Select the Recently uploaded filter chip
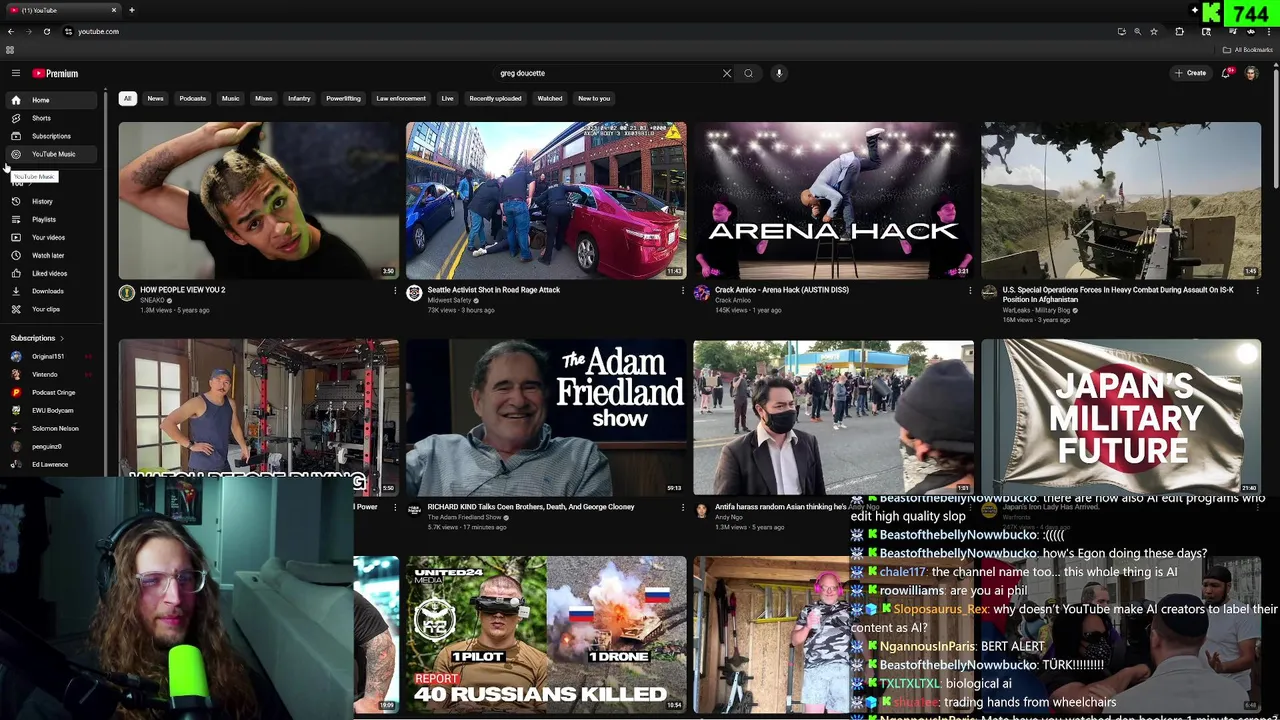The image size is (1280, 720). [x=495, y=98]
